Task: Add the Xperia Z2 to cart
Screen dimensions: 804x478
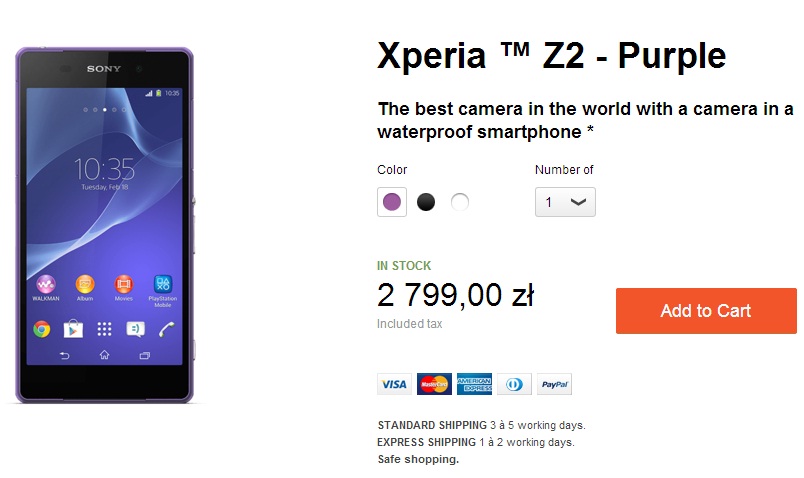Action: [706, 311]
